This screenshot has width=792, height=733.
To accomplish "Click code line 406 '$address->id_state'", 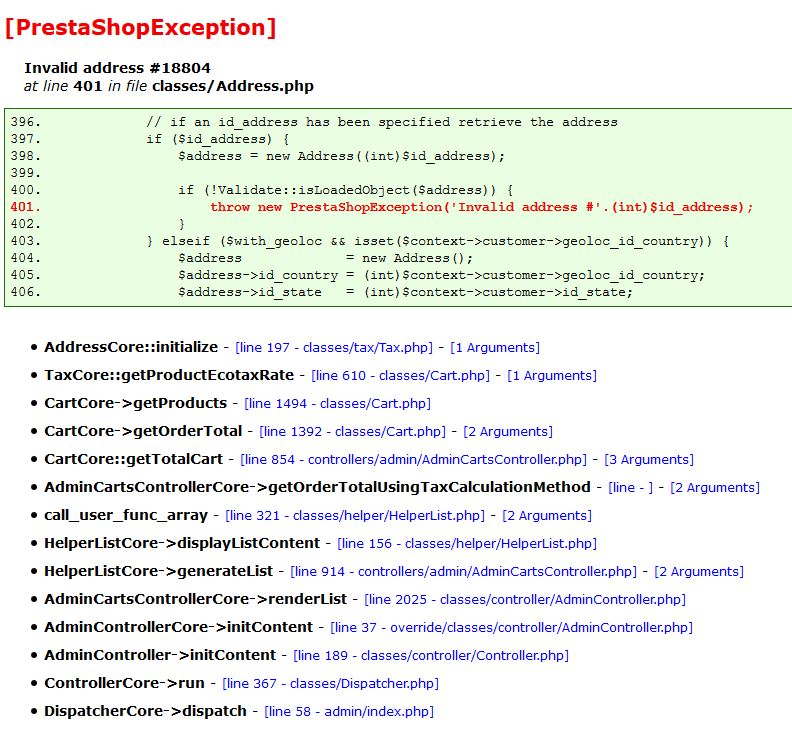I will click(405, 292).
